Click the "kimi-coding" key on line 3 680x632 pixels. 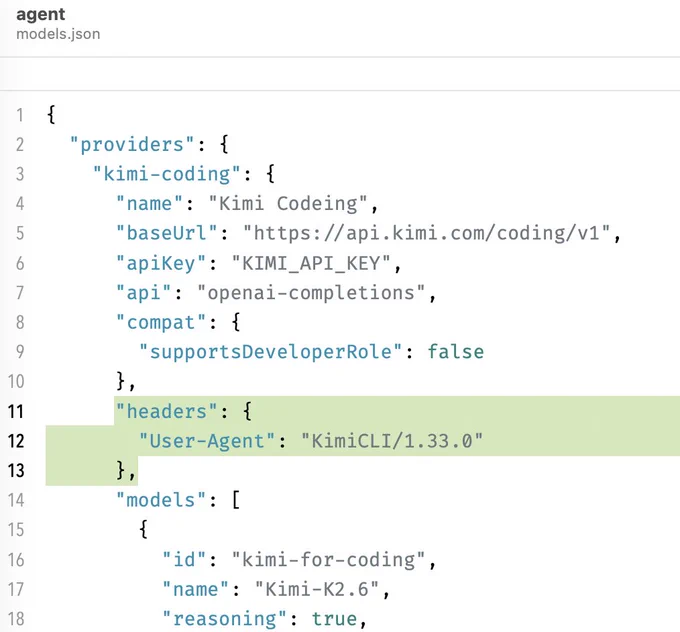point(167,174)
